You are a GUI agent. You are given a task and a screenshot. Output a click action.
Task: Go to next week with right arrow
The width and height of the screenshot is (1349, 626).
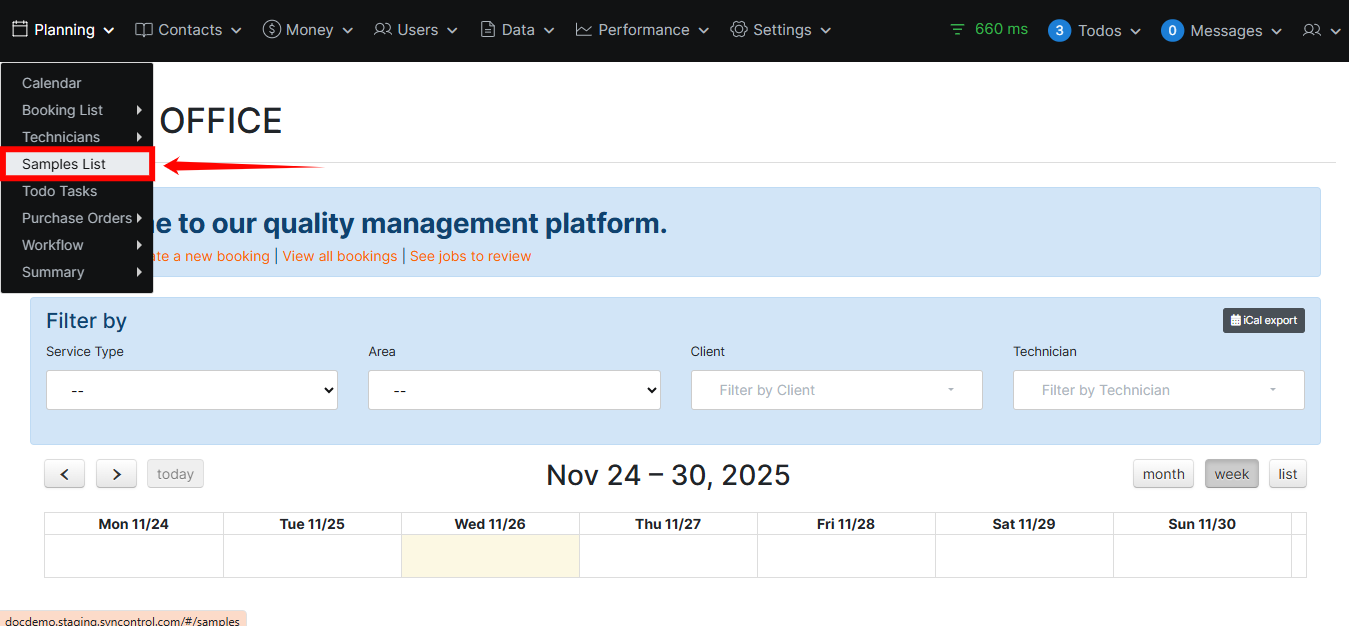[x=117, y=474]
